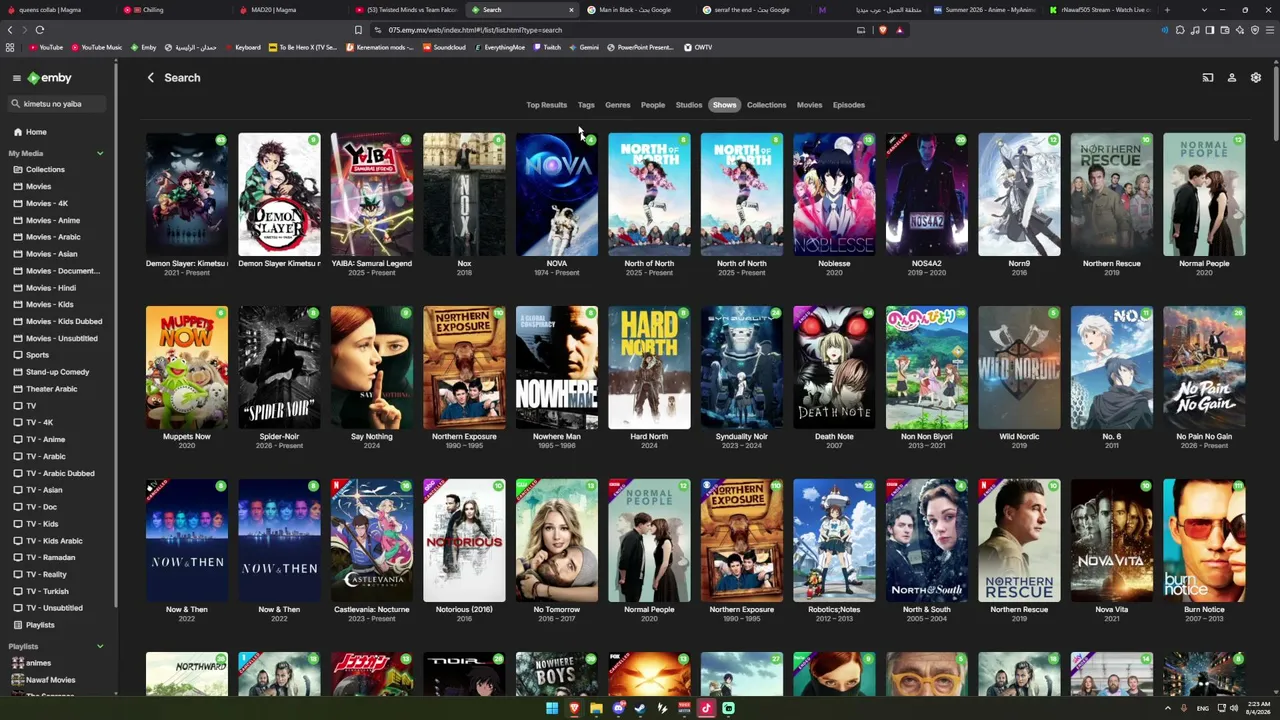Switch to Collections tab
Viewport: 1280px width, 720px height.
click(766, 105)
